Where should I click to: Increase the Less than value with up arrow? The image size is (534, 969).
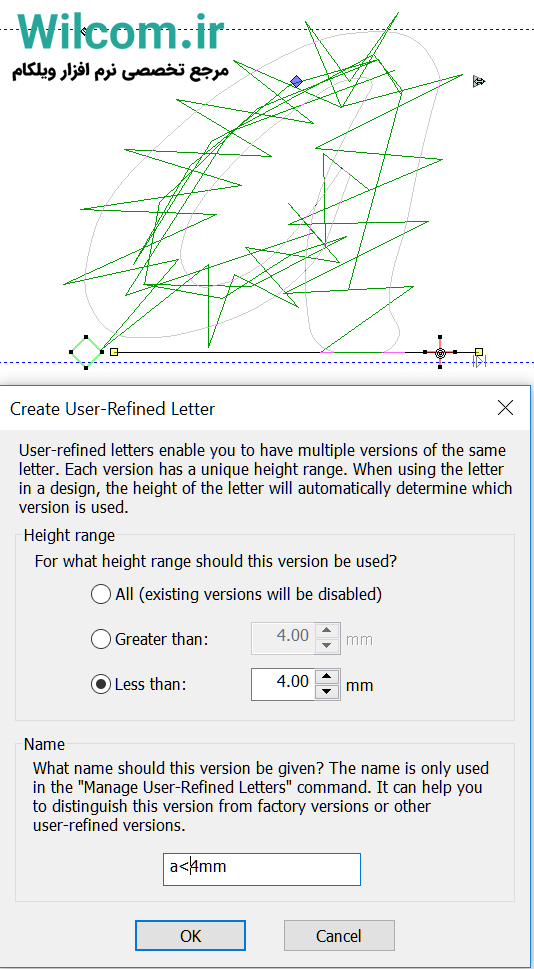327,676
